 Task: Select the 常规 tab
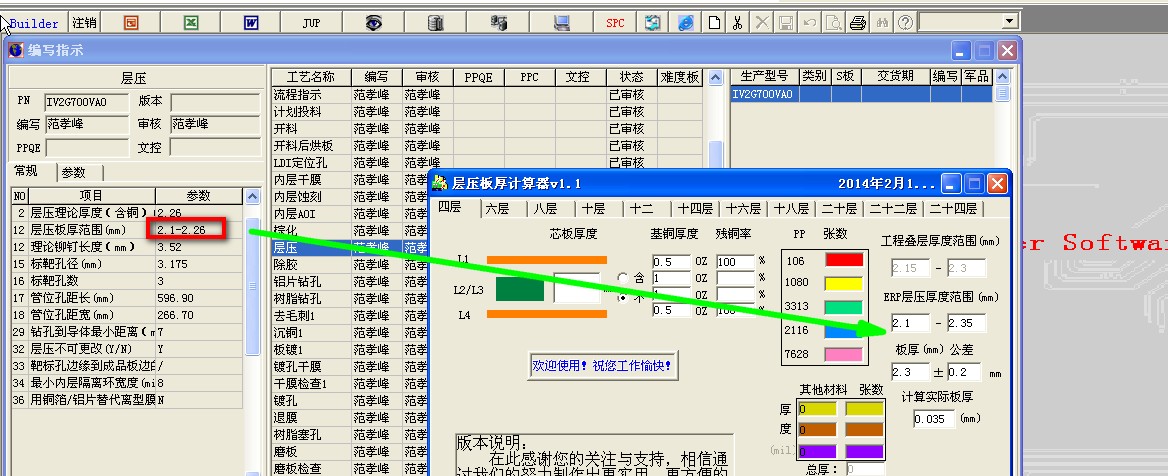point(26,171)
